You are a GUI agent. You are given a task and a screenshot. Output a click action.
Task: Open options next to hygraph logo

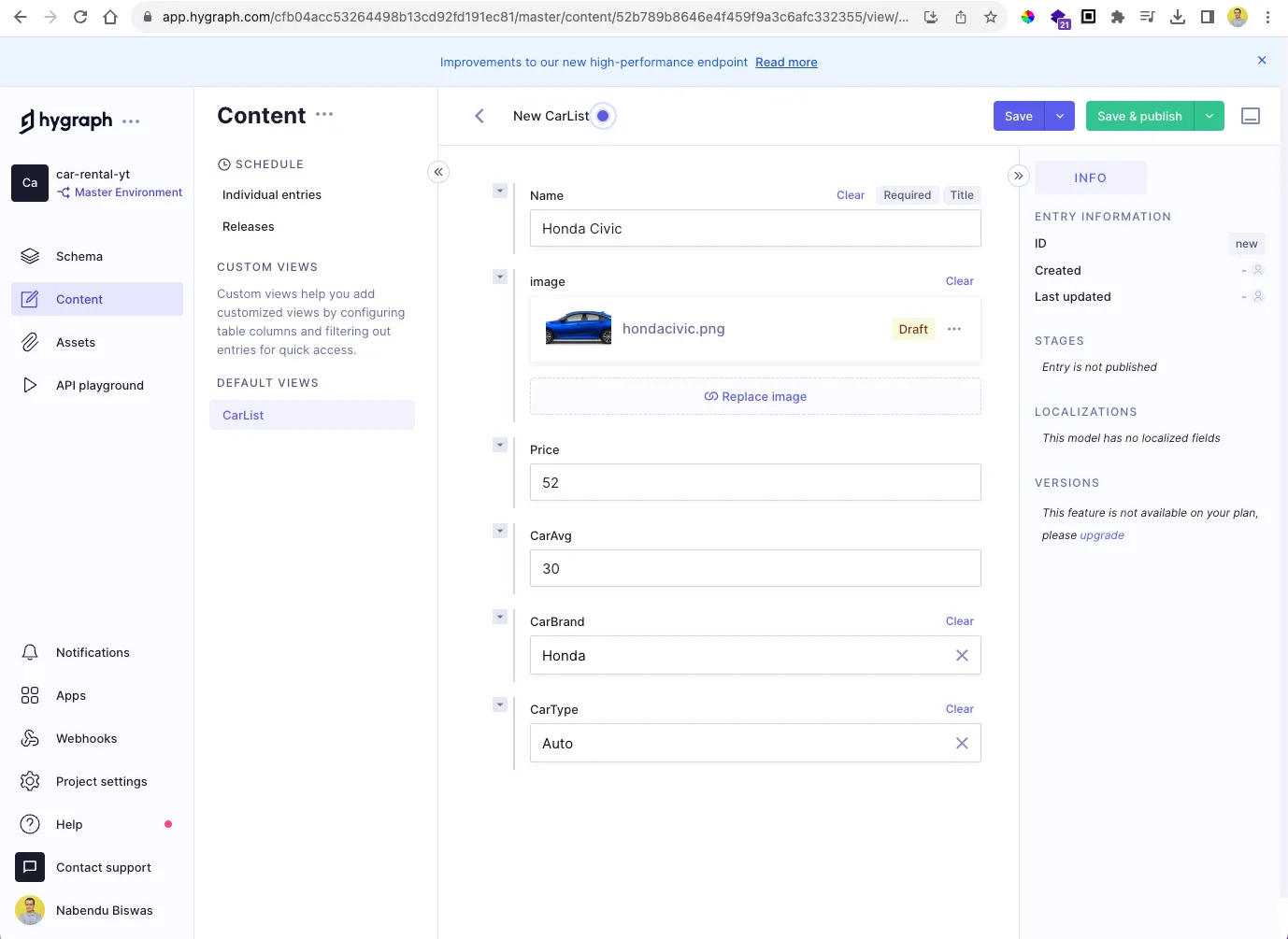(x=131, y=121)
